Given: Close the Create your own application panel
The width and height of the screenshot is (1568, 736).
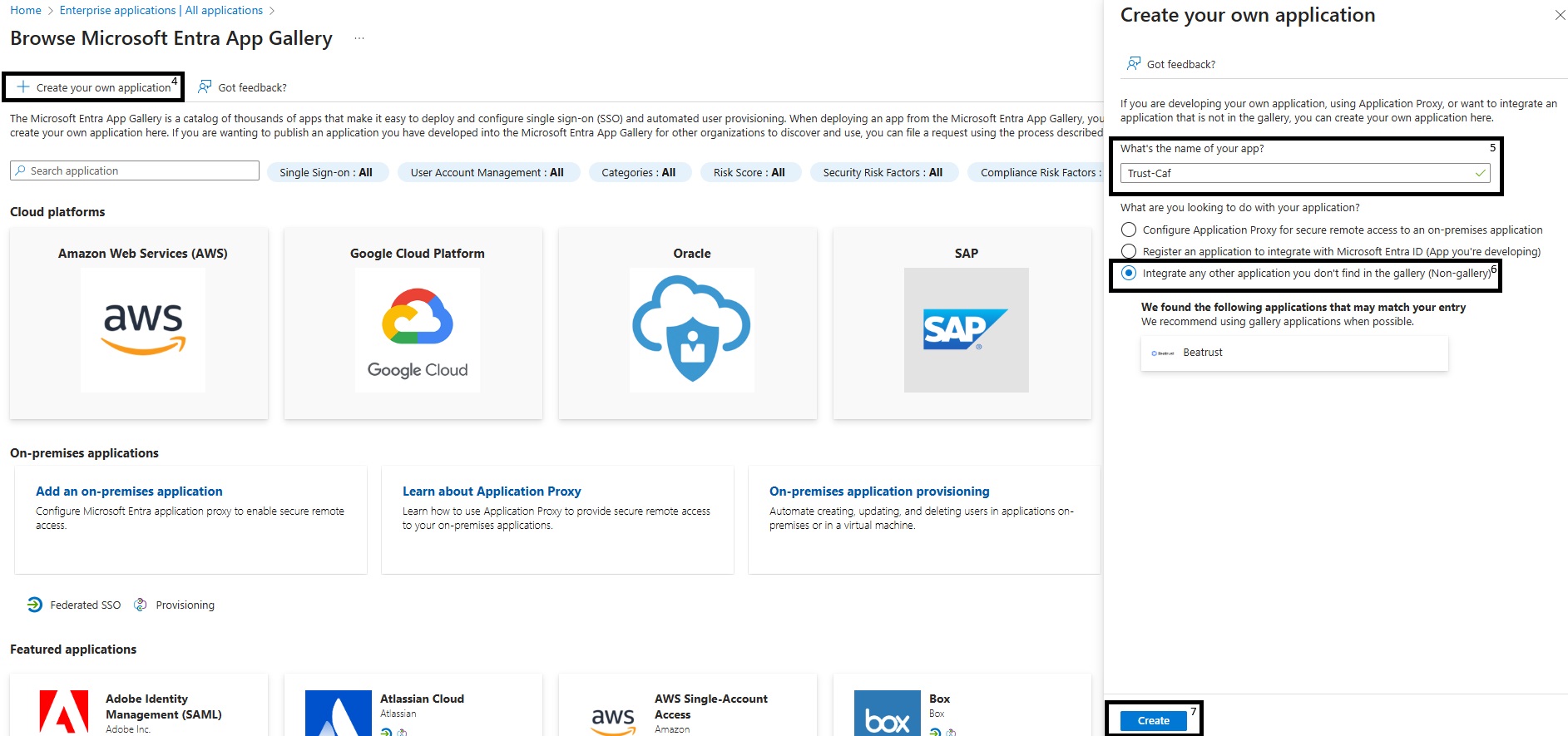Looking at the screenshot, I should (1560, 15).
